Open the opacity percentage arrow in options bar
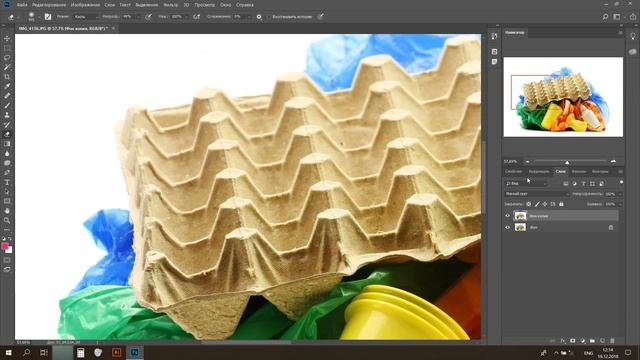Viewport: 640px width, 360px height. (x=138, y=17)
